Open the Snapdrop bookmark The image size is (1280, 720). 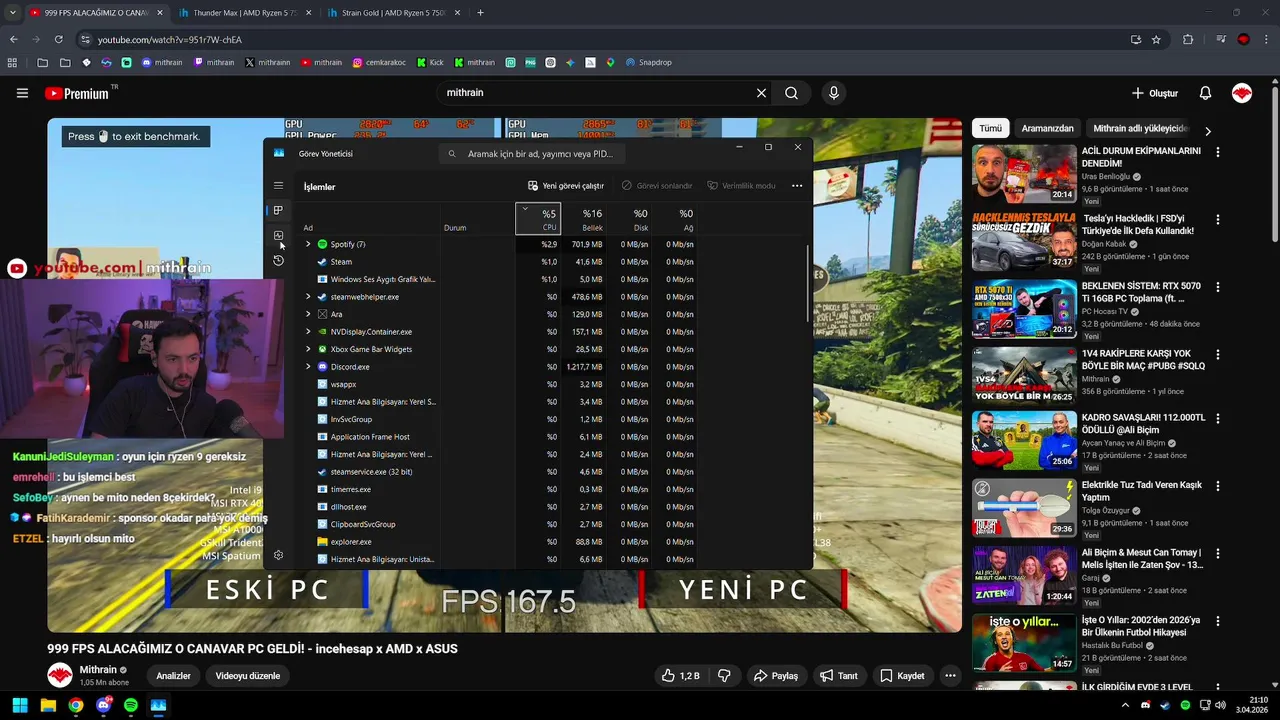pos(648,62)
